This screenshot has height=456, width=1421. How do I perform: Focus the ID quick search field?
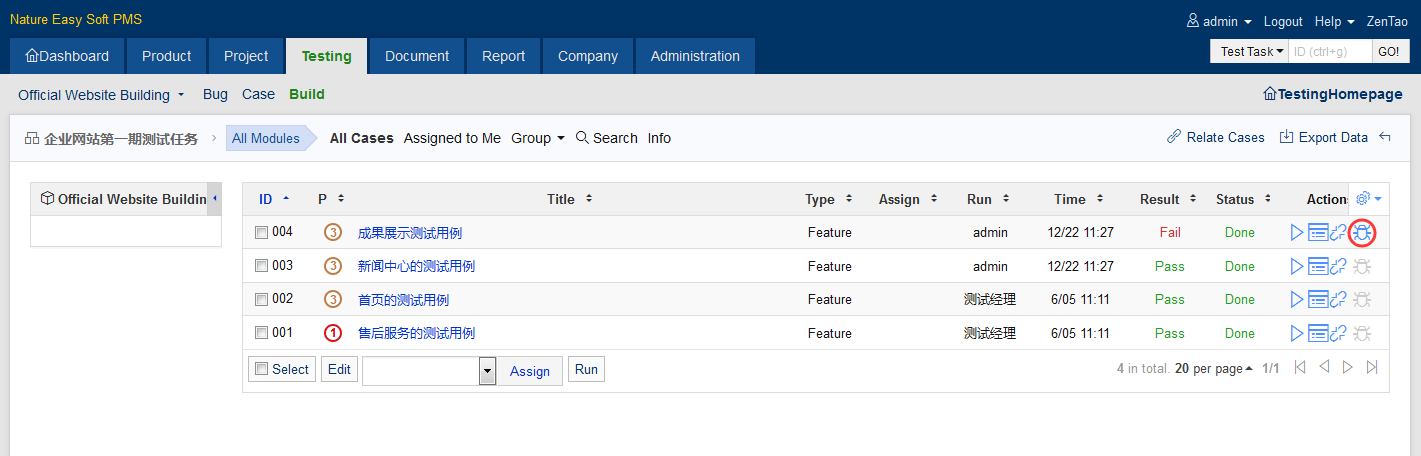(x=1328, y=51)
